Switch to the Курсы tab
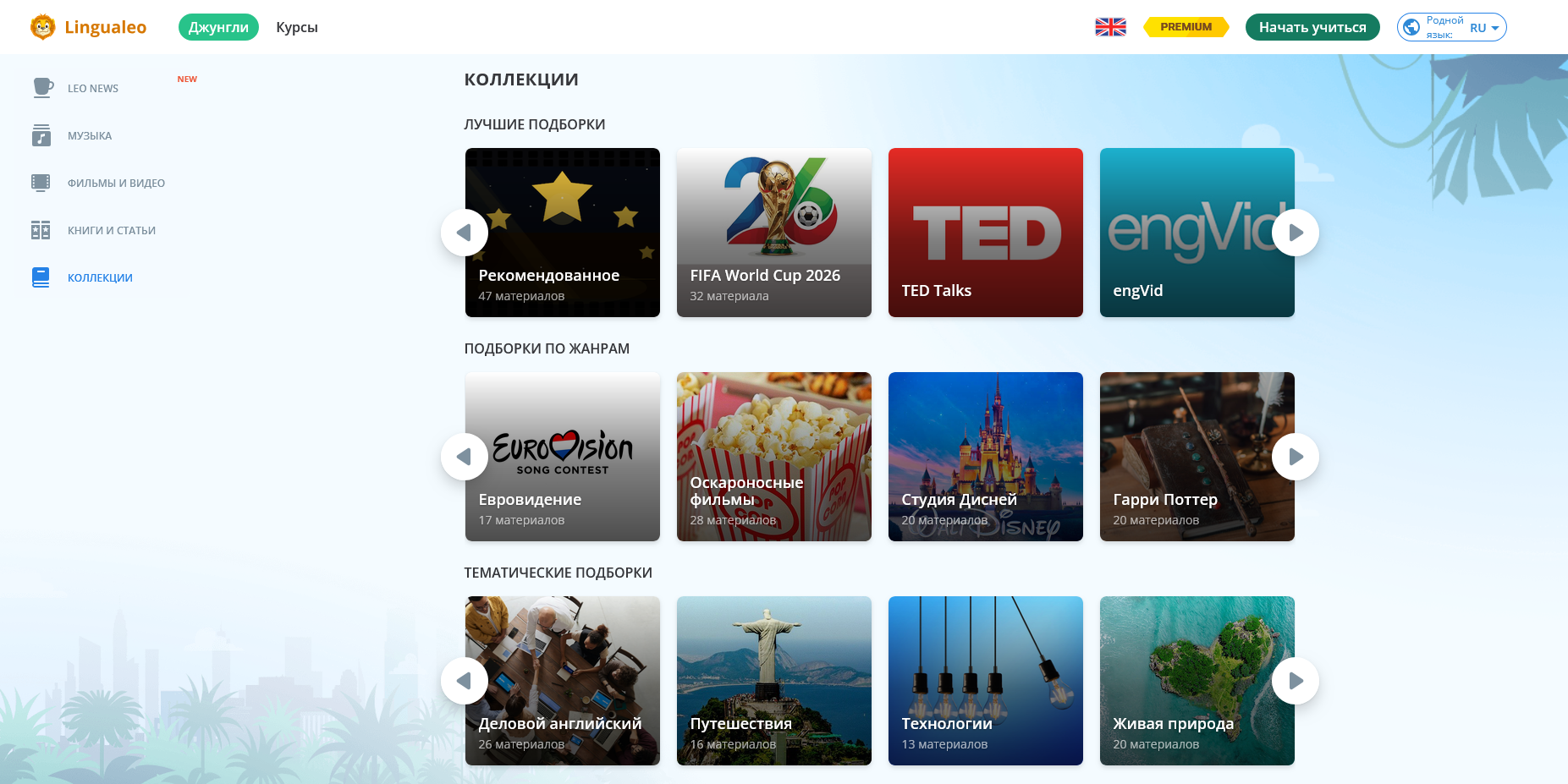The width and height of the screenshot is (1568, 784). pyautogui.click(x=297, y=27)
